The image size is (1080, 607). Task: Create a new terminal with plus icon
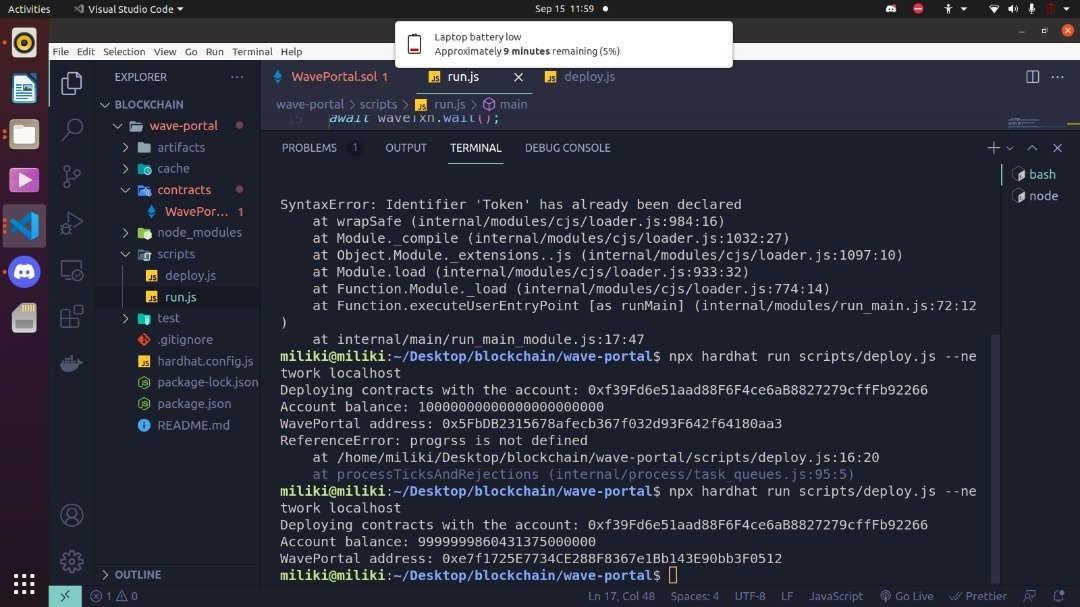coord(993,147)
